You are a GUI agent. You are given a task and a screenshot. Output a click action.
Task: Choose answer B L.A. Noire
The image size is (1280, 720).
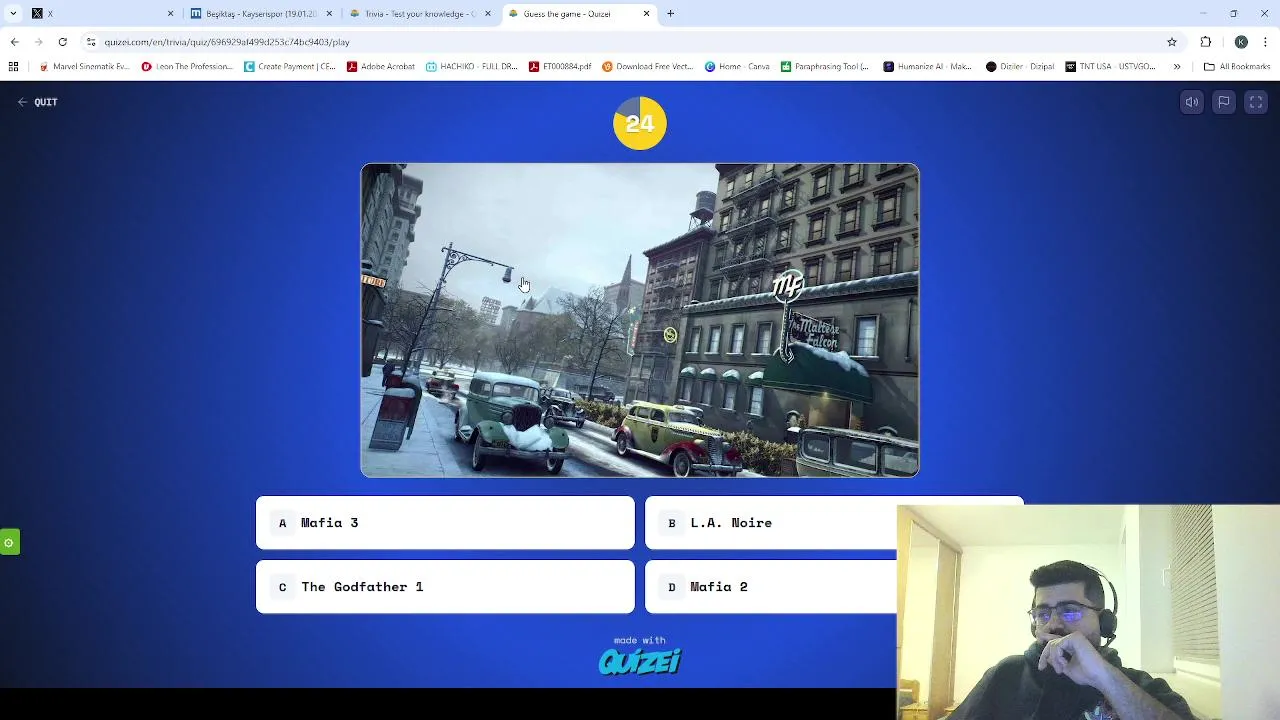coord(771,523)
